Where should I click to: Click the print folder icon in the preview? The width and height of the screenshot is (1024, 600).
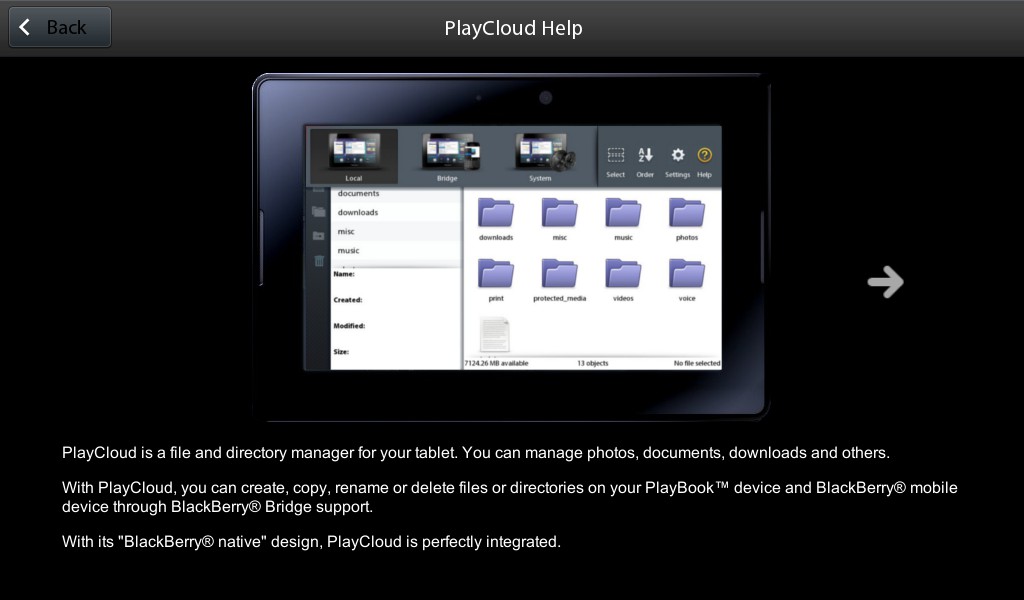coord(496,274)
